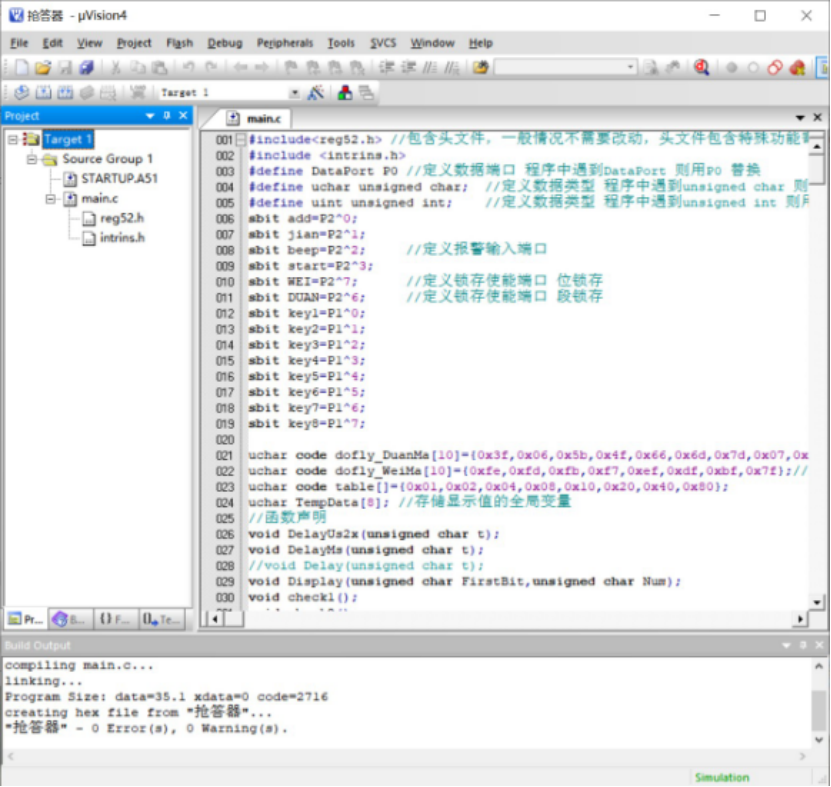Indent the selected lines
This screenshot has width=831, height=787.
[387, 67]
